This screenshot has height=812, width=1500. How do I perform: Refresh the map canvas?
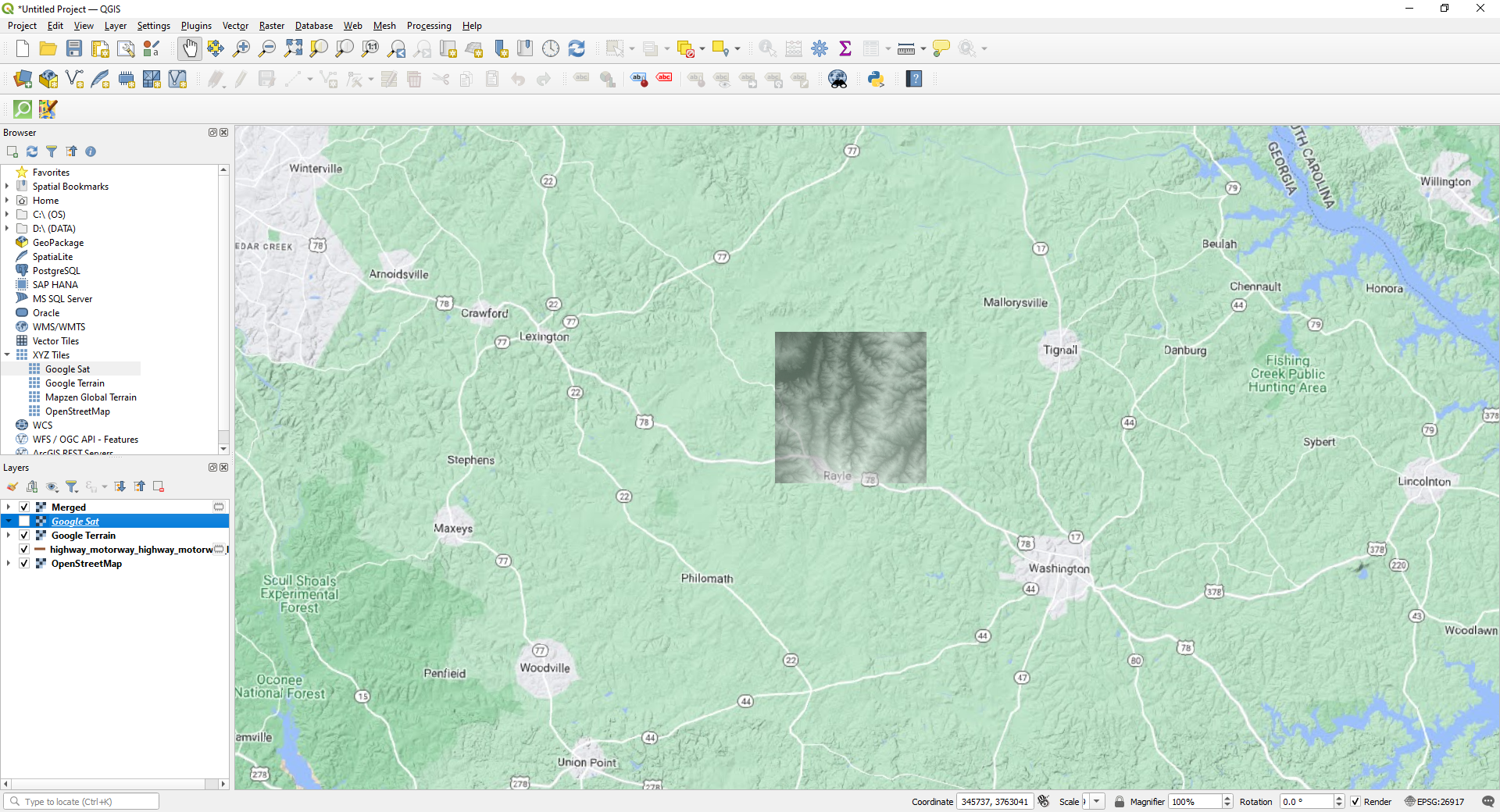coord(577,48)
